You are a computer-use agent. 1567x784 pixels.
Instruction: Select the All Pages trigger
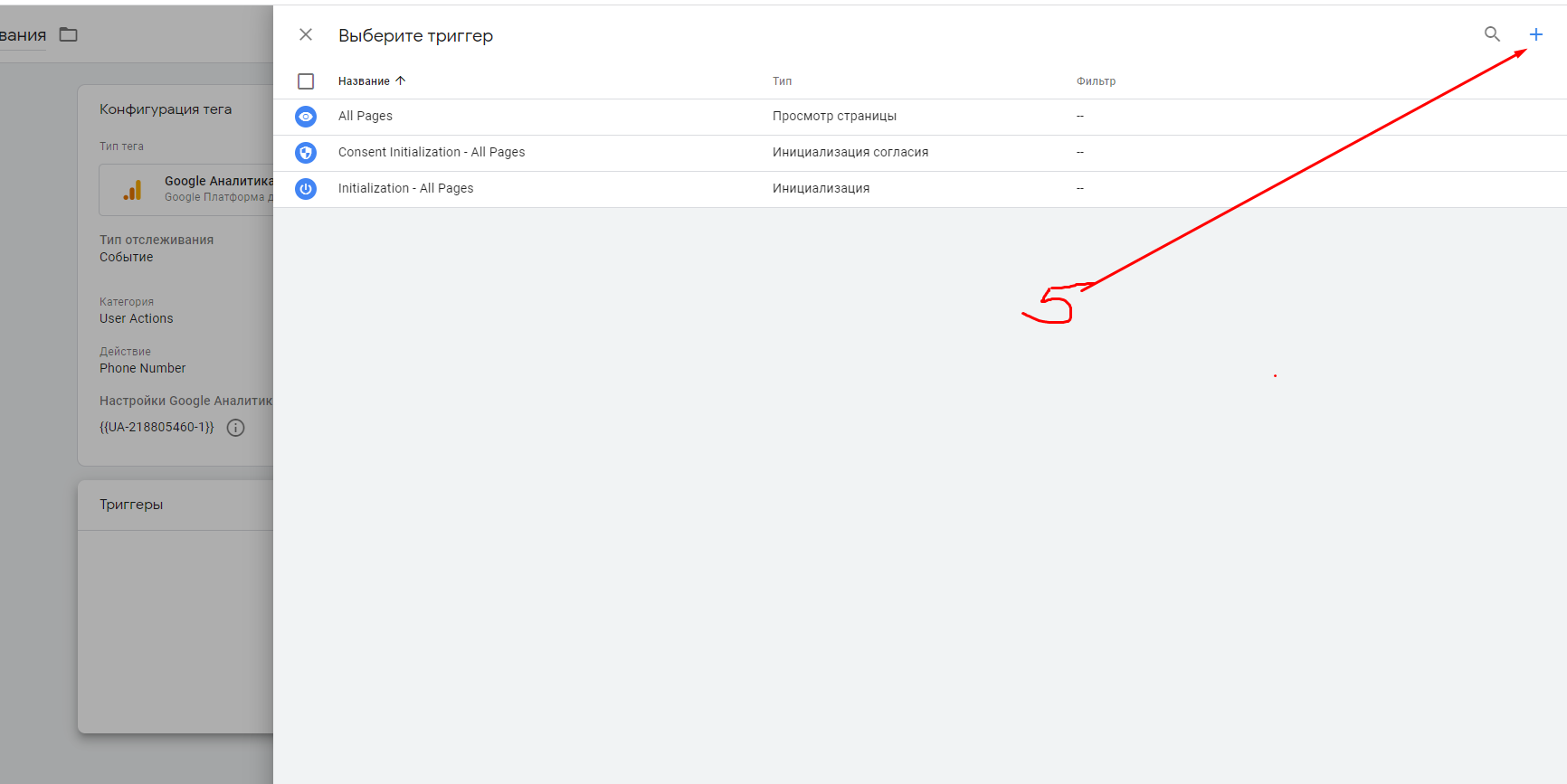[x=366, y=116]
